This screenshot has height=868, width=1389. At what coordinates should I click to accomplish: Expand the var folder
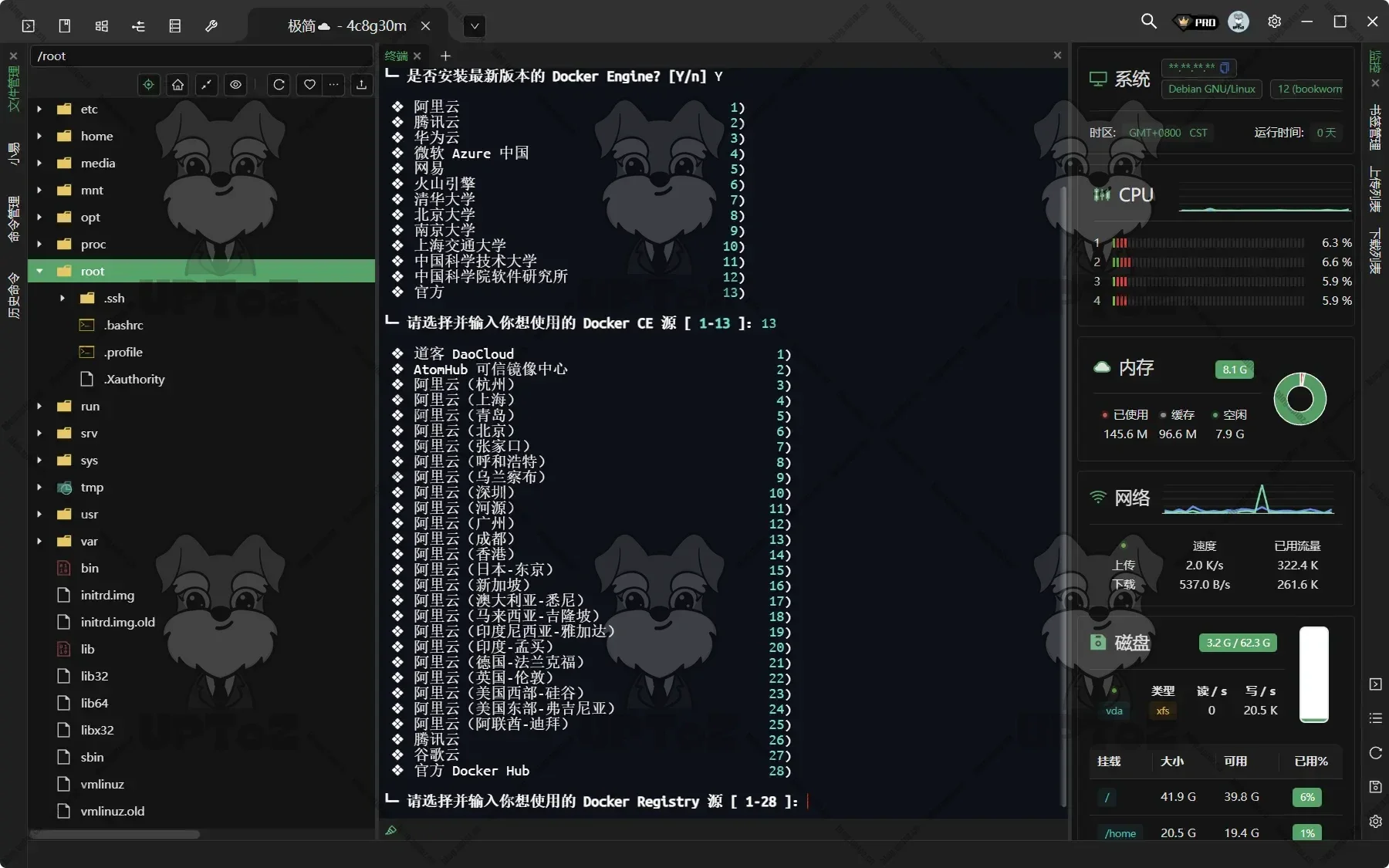(39, 541)
